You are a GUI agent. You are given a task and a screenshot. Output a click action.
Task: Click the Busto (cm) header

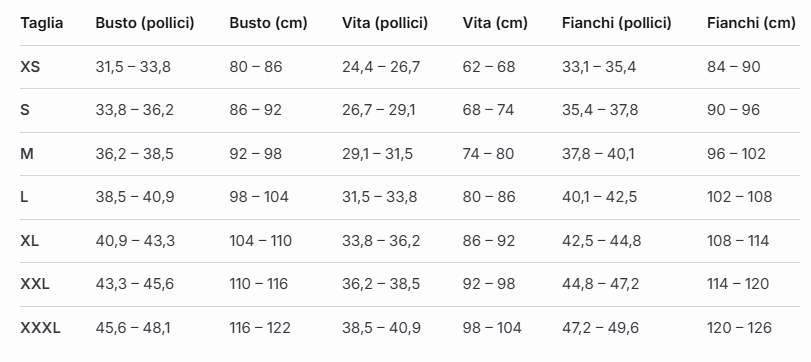(268, 23)
